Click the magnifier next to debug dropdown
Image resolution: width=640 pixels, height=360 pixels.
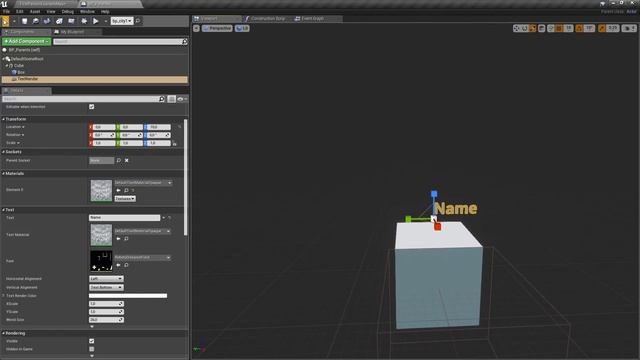138,21
